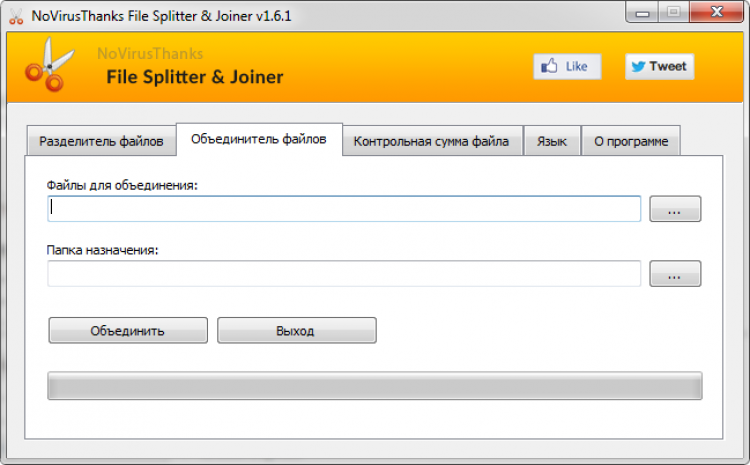Screen dimensions: 750x465
Task: Click the small scissors icon in title bar
Action: click(x=16, y=16)
